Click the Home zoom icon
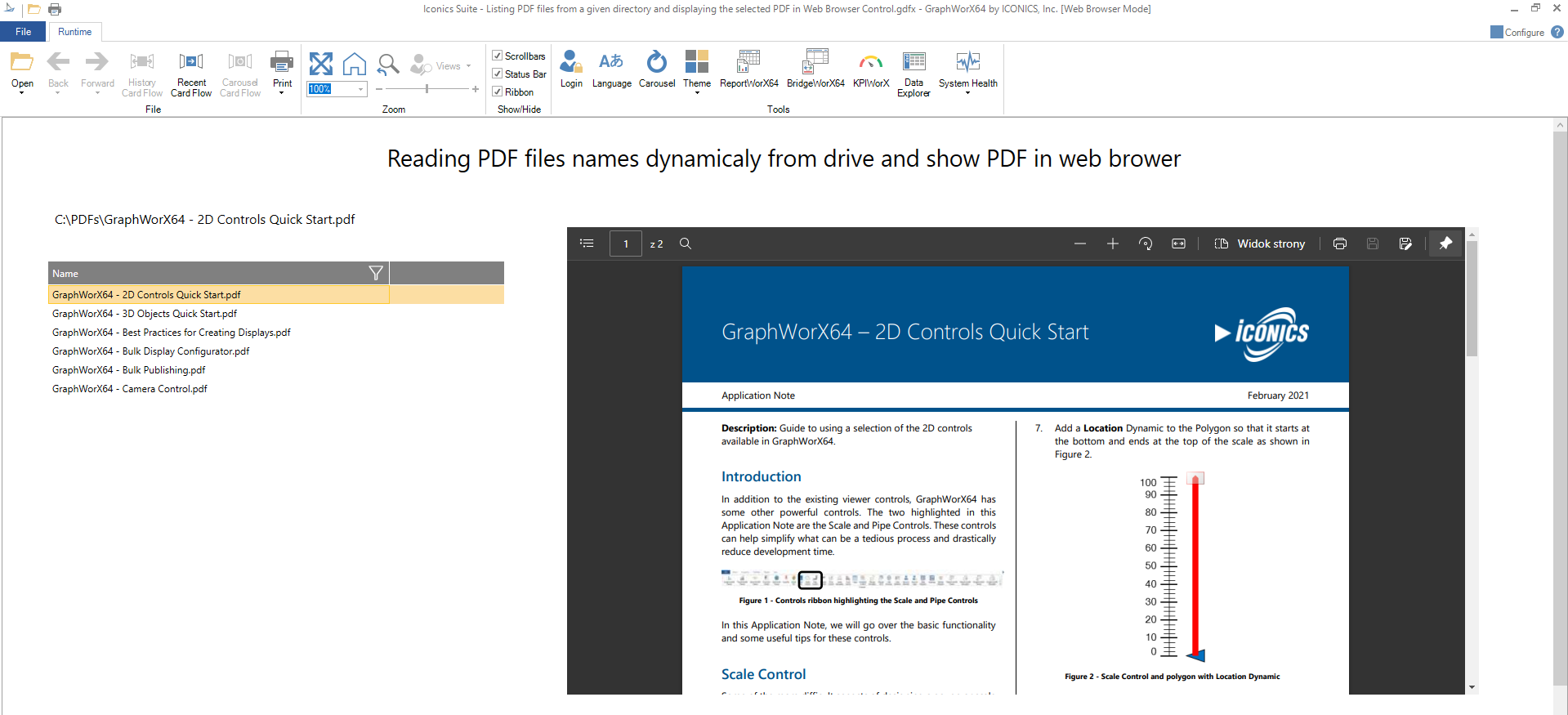 click(x=355, y=64)
